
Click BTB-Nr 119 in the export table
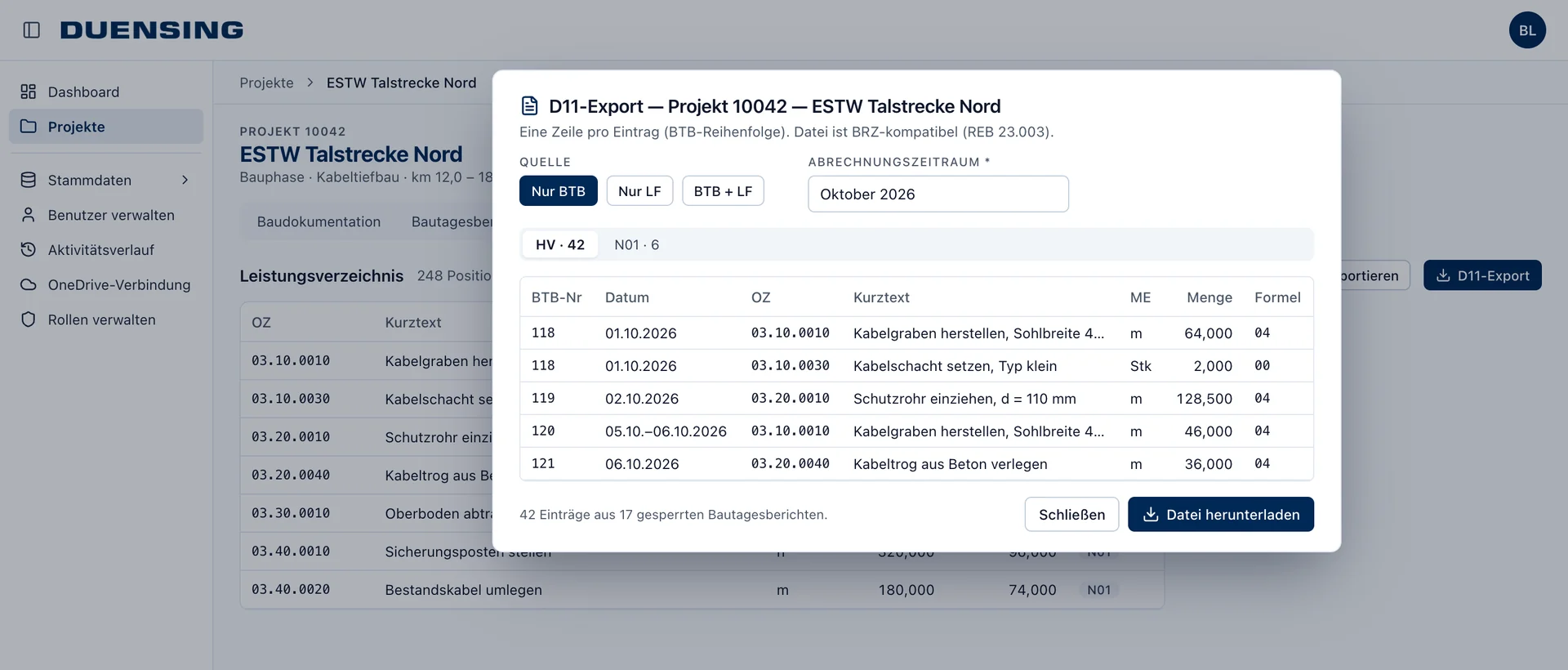click(x=543, y=399)
